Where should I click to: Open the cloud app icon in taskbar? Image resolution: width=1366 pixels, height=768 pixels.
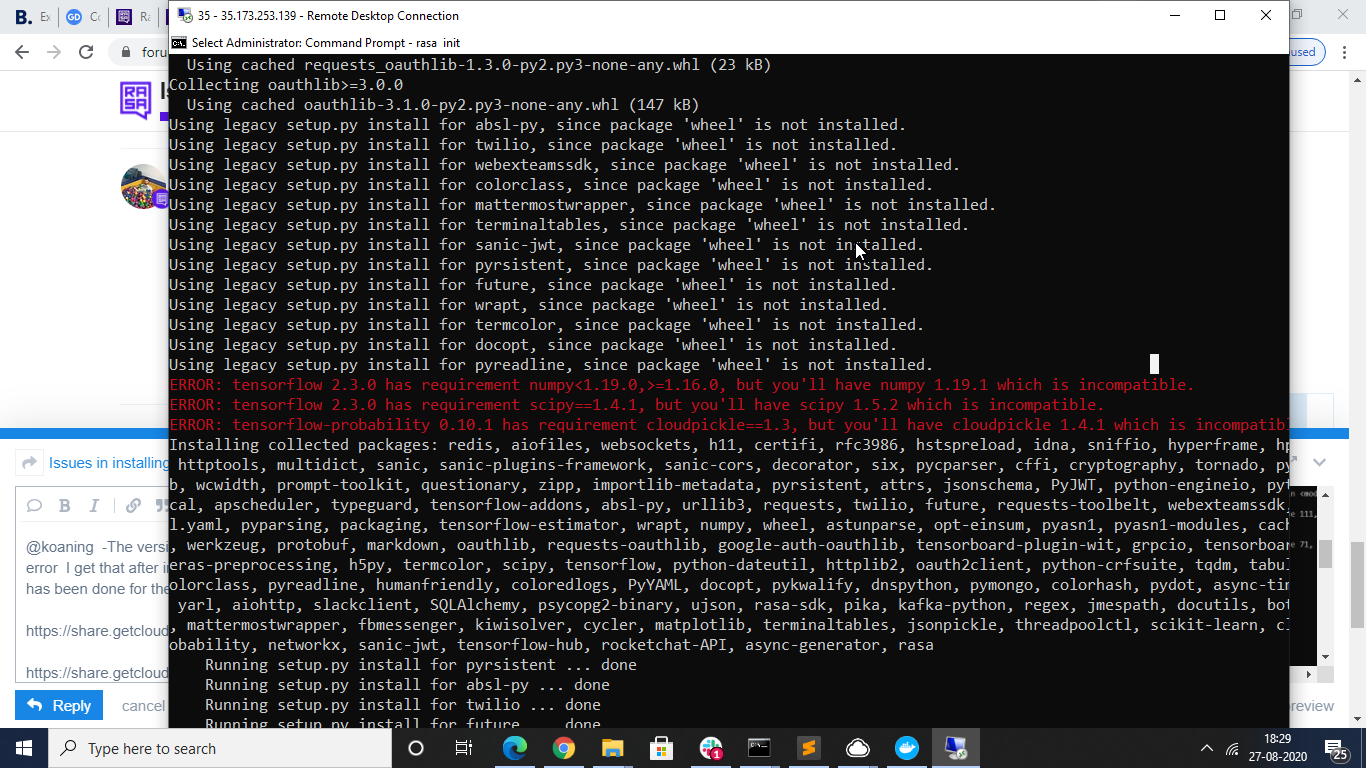point(857,748)
